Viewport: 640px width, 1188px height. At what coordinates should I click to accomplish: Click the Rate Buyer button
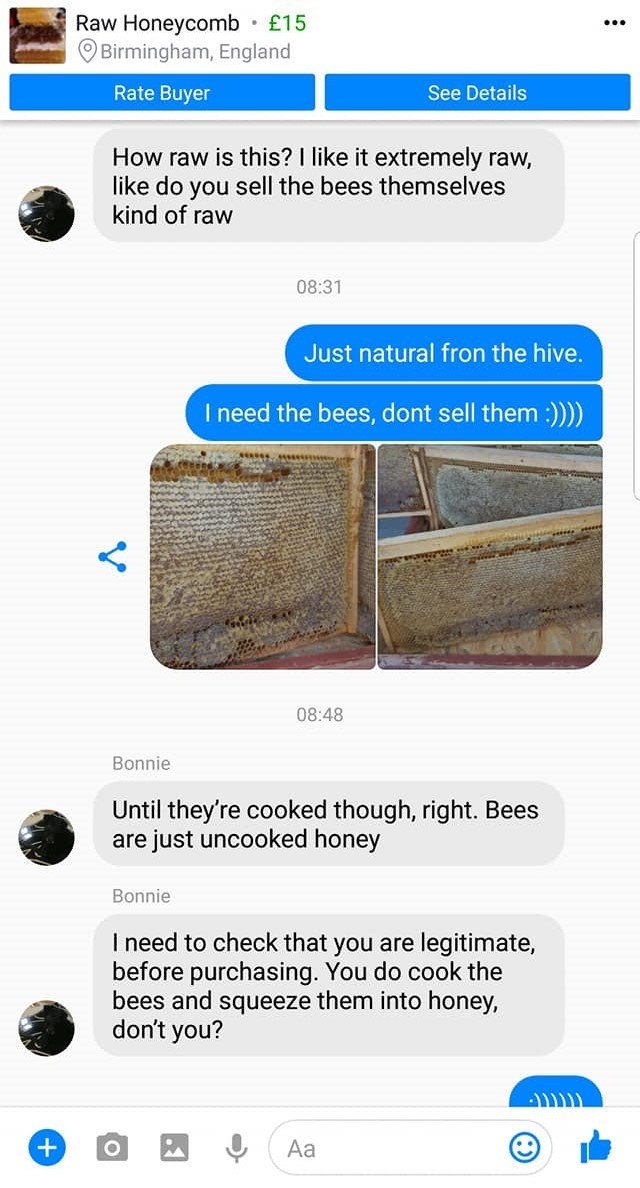(162, 92)
